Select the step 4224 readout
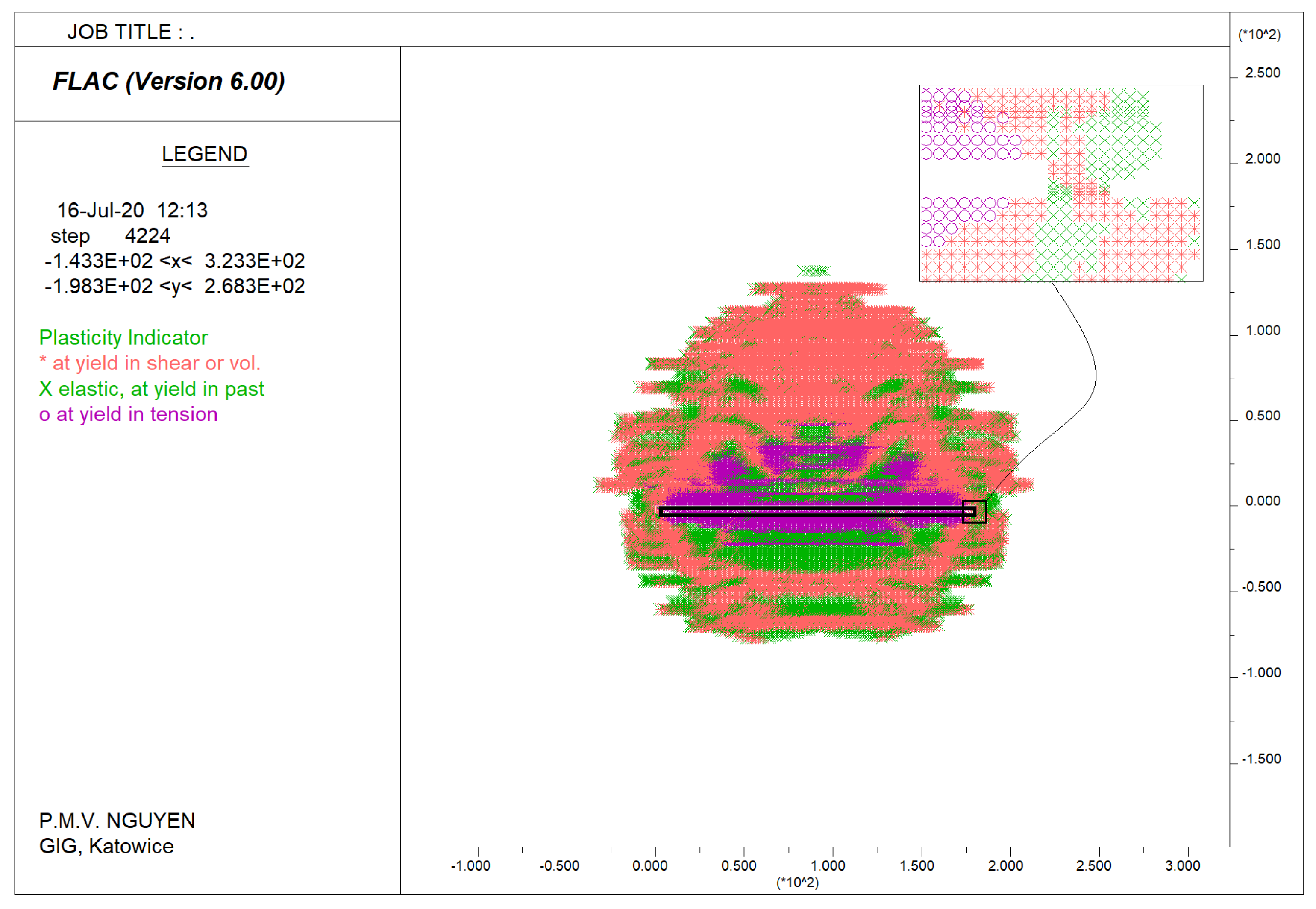The width and height of the screenshot is (1316, 909). pos(111,236)
